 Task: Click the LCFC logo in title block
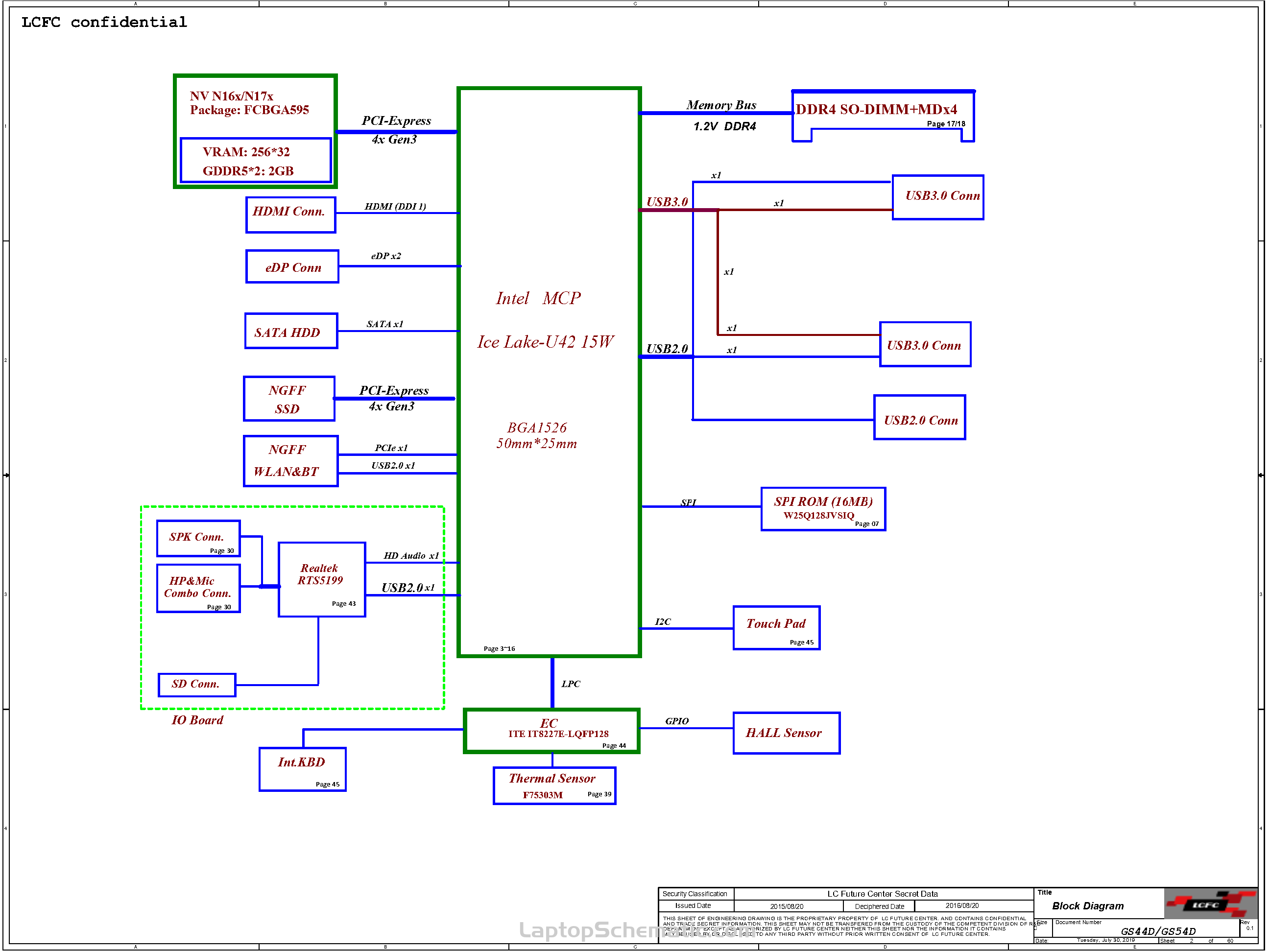pos(1210,905)
